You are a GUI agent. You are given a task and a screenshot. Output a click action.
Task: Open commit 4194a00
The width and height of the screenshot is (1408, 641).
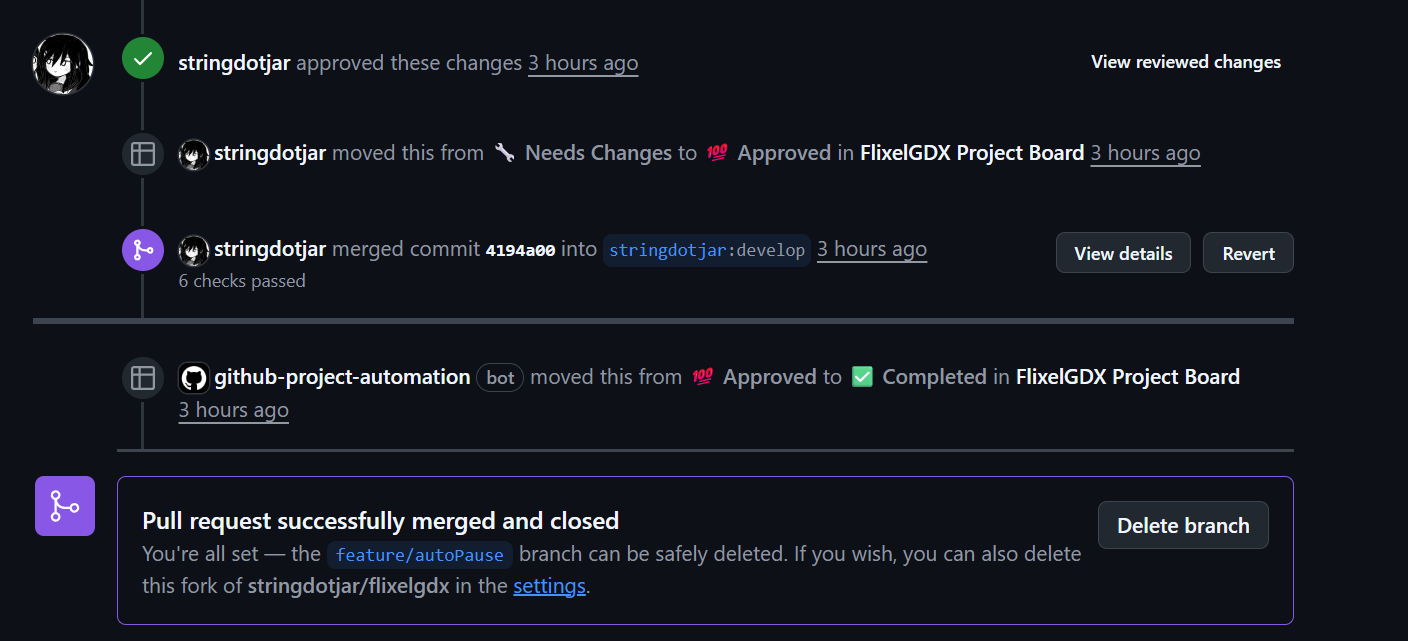[520, 250]
